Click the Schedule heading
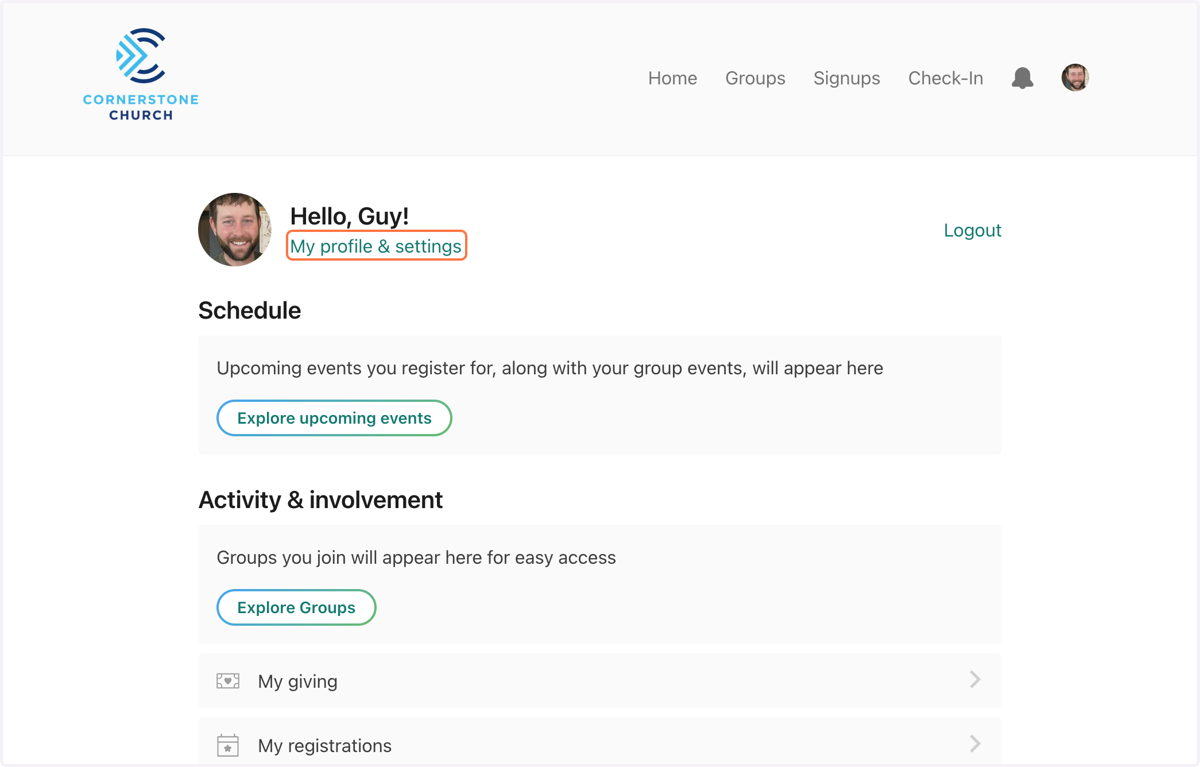The height and width of the screenshot is (767, 1200). coord(249,310)
